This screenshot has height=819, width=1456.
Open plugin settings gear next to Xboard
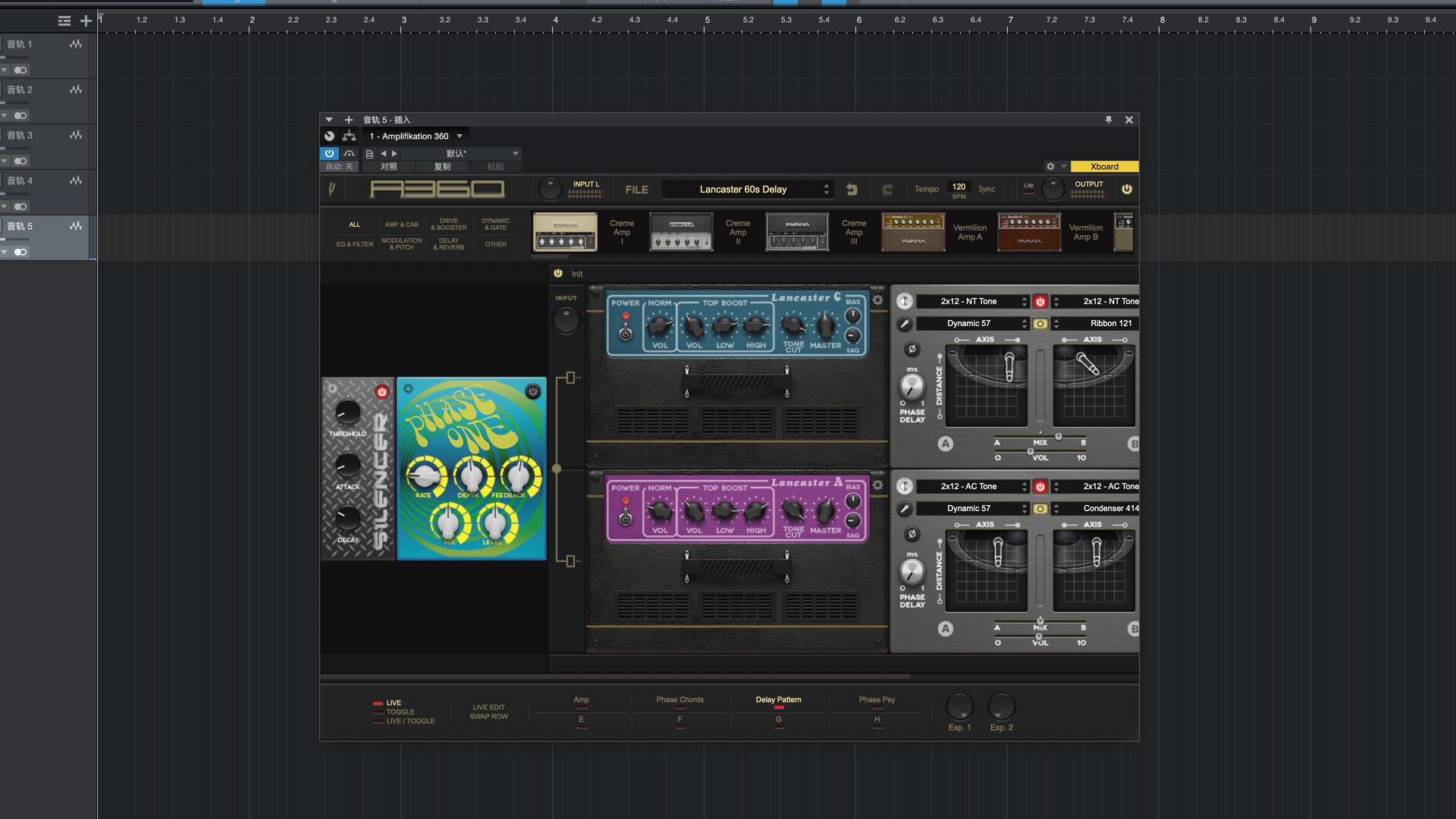tap(1050, 167)
